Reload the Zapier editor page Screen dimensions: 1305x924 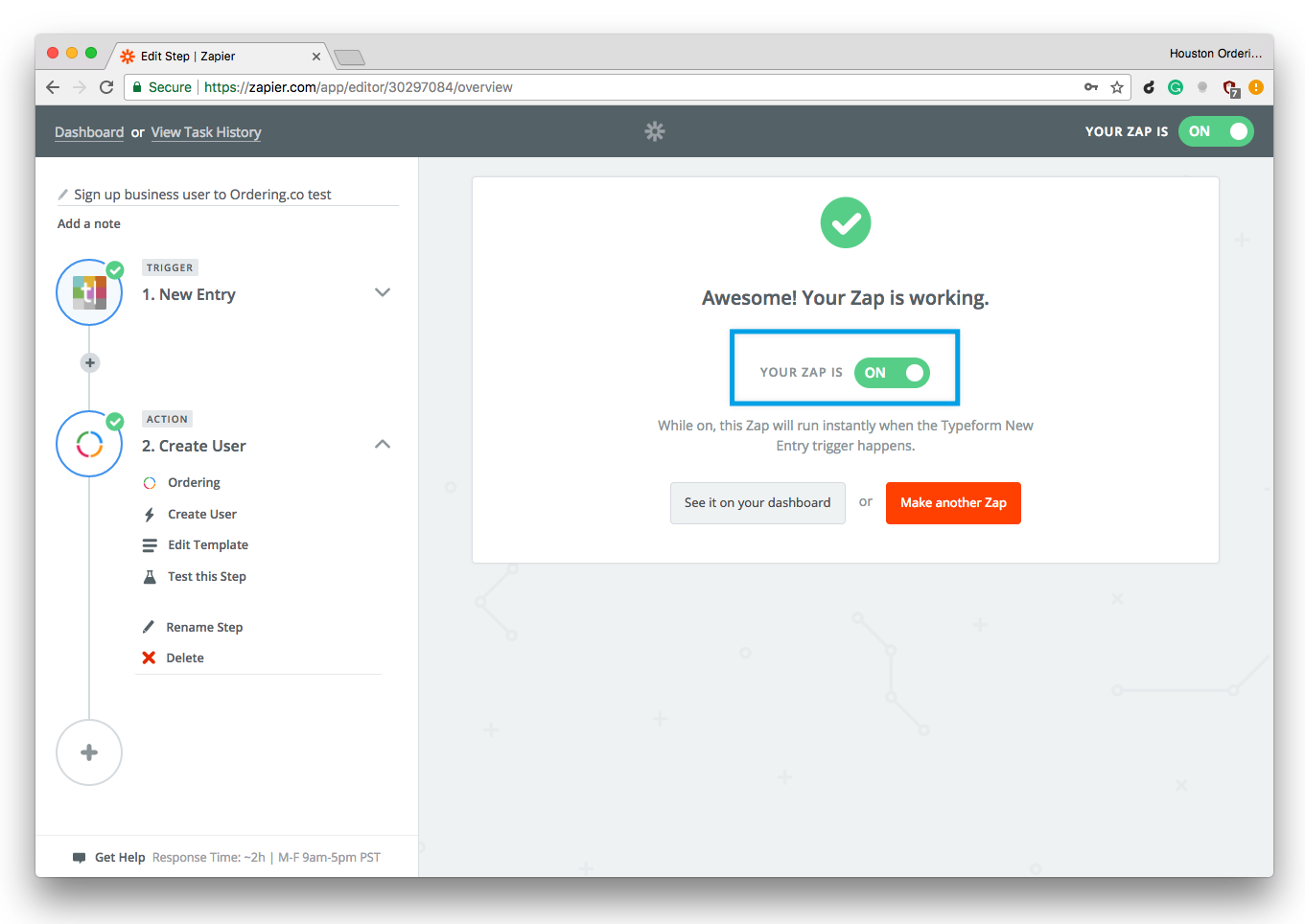tap(106, 87)
